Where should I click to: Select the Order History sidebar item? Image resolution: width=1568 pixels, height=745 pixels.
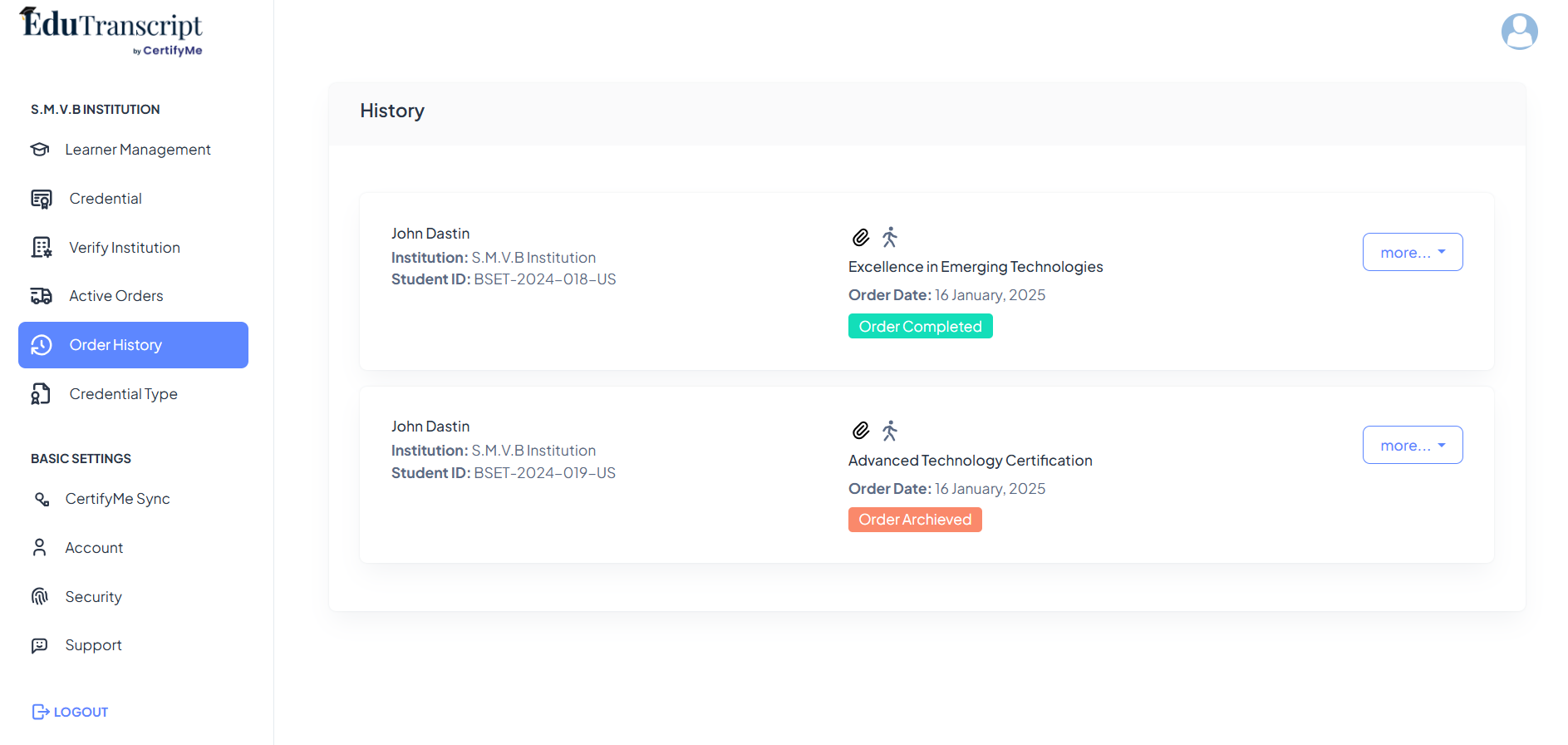pyautogui.click(x=133, y=345)
